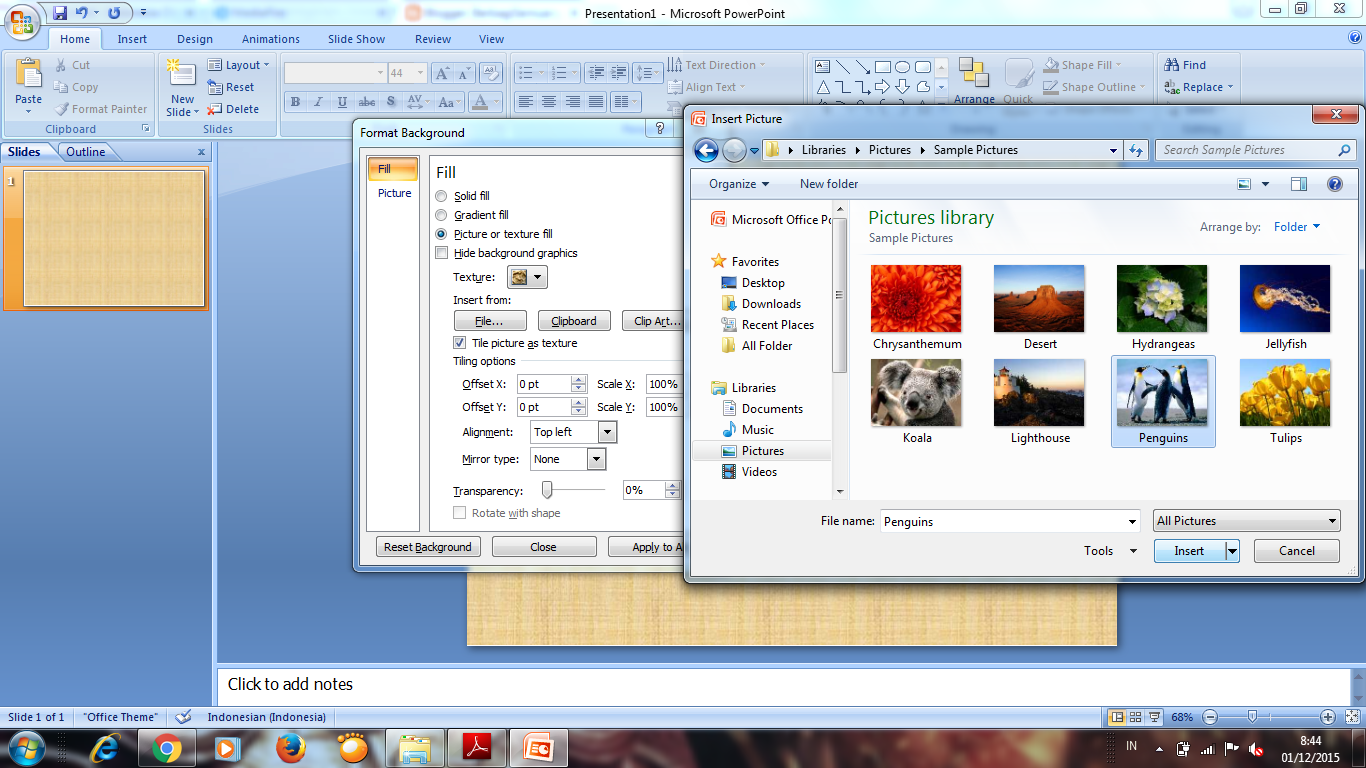Select Desktop in Favorites list
The width and height of the screenshot is (1366, 768).
click(x=763, y=283)
